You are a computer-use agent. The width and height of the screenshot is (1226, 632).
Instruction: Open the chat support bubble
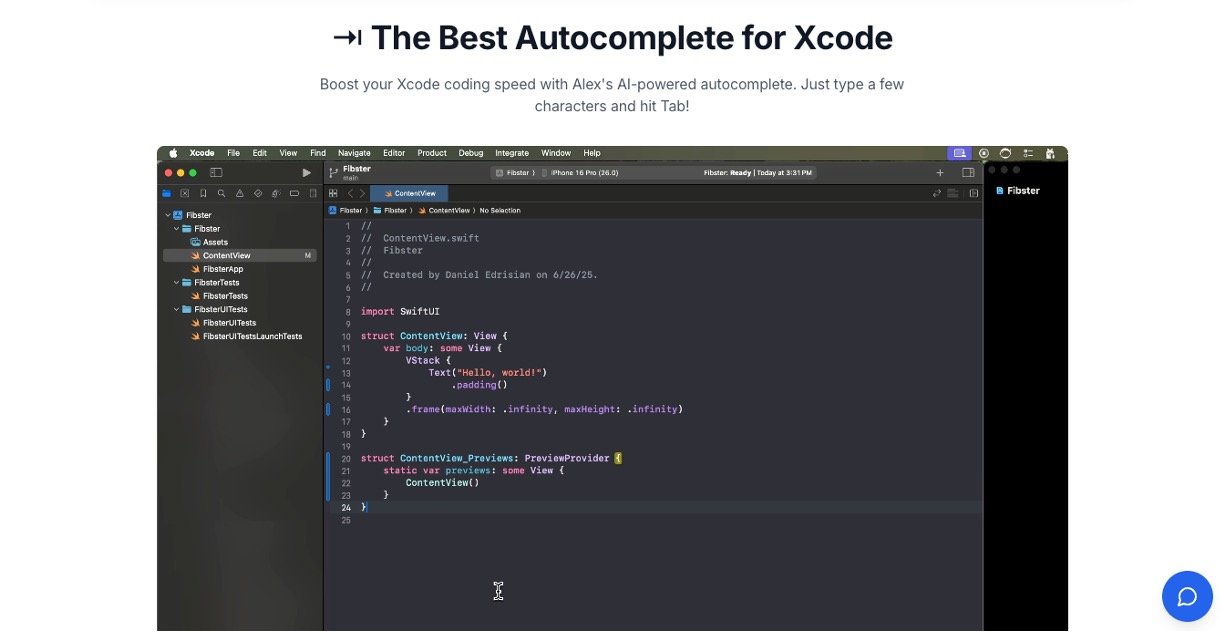pos(1187,597)
